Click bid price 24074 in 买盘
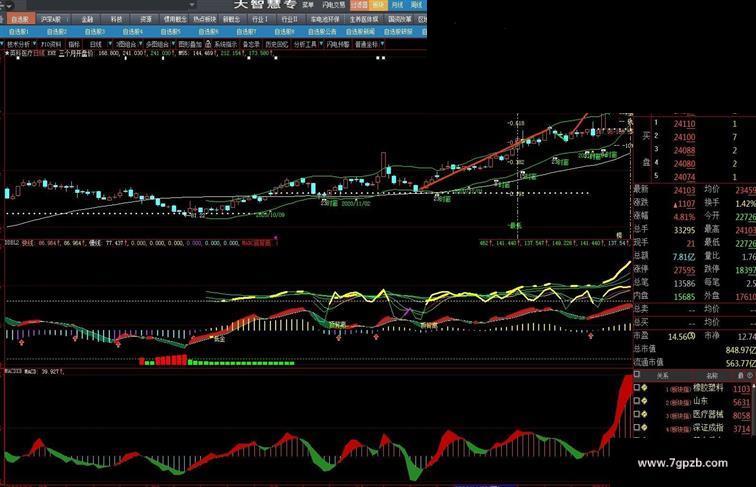Viewport: 756px width, 487px height. (x=685, y=177)
